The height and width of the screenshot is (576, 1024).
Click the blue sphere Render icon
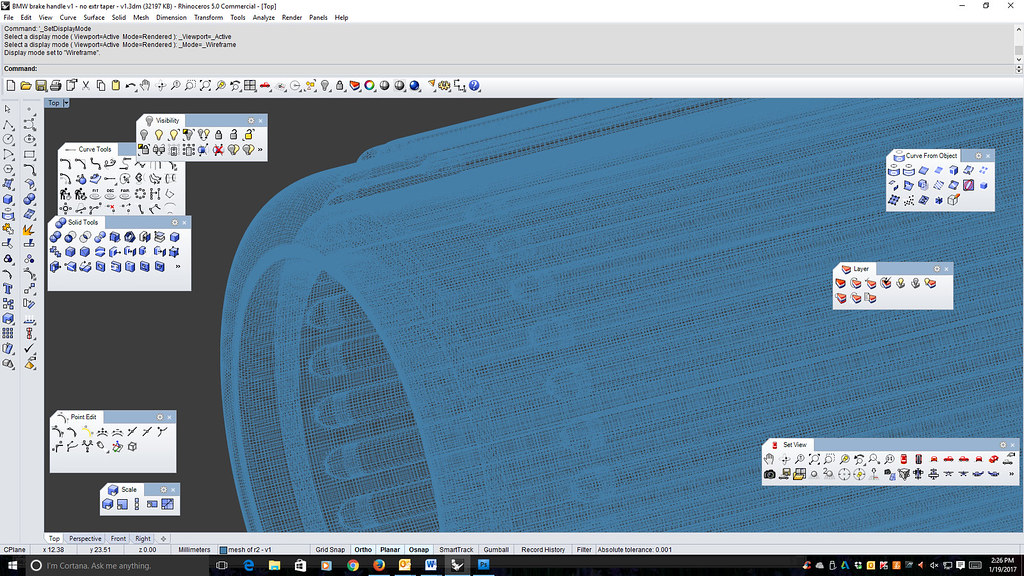point(415,86)
